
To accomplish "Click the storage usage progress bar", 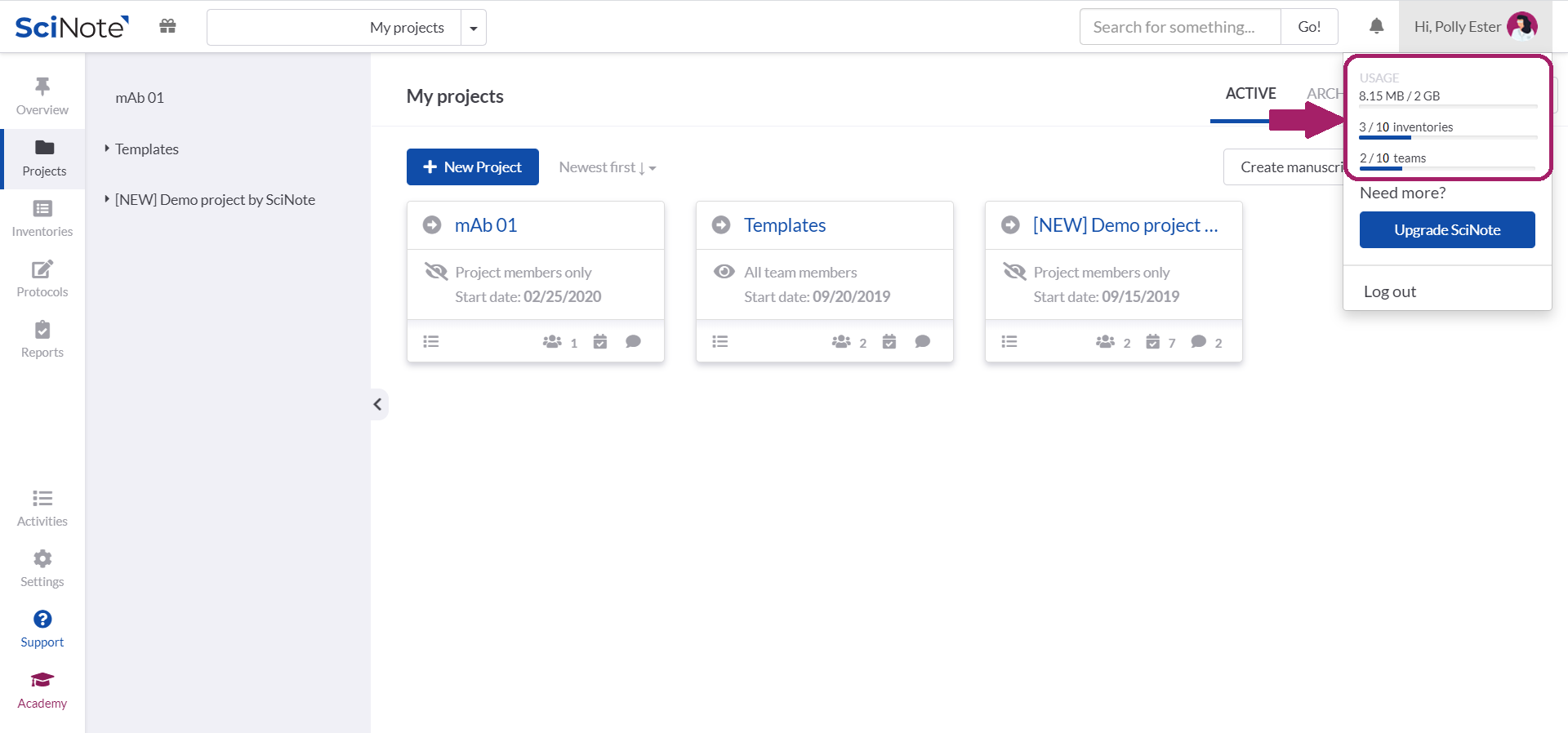I will coord(1448,106).
